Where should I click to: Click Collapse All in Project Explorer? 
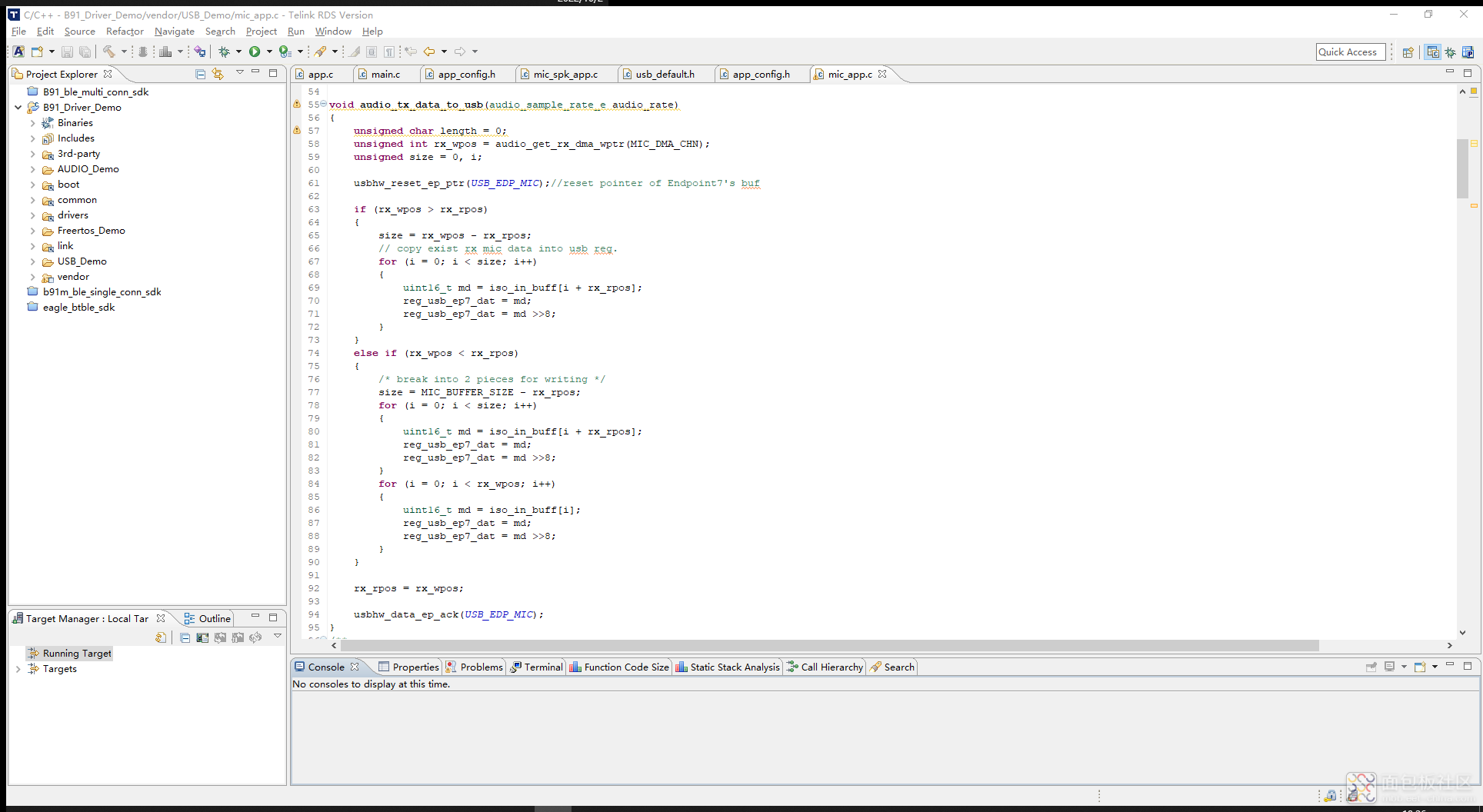(x=201, y=74)
